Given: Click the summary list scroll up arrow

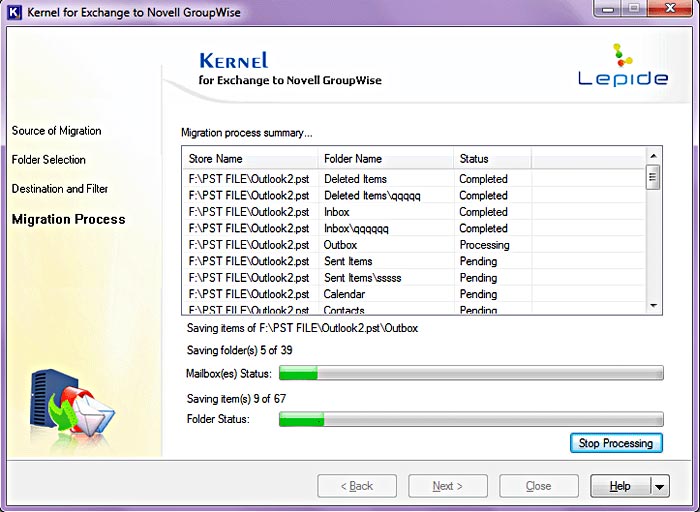Looking at the screenshot, I should (x=654, y=156).
